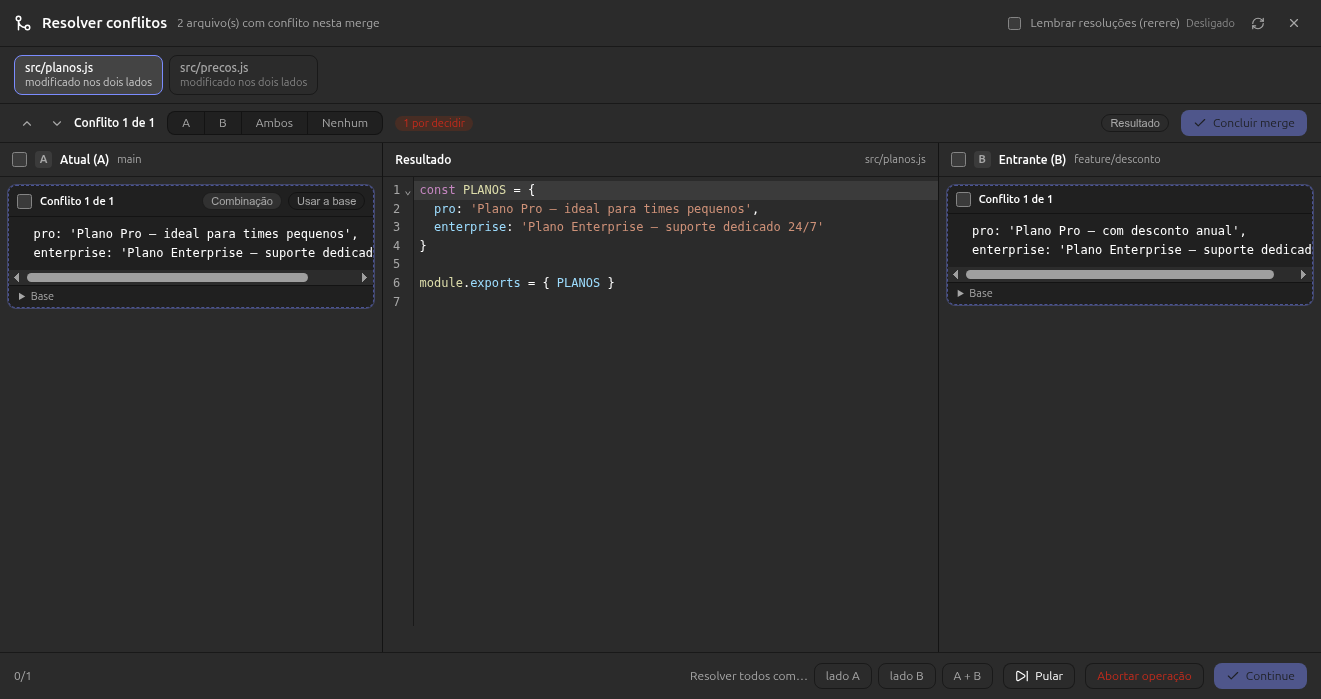The height and width of the screenshot is (699, 1321).
Task: Click Usar a base button
Action: tap(327, 201)
